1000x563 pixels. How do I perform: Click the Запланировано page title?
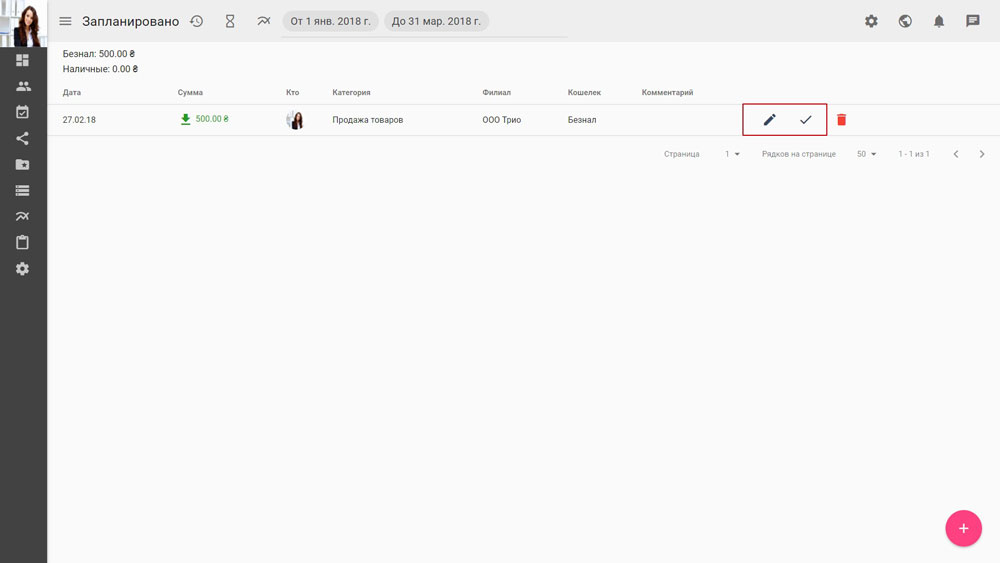(x=130, y=21)
